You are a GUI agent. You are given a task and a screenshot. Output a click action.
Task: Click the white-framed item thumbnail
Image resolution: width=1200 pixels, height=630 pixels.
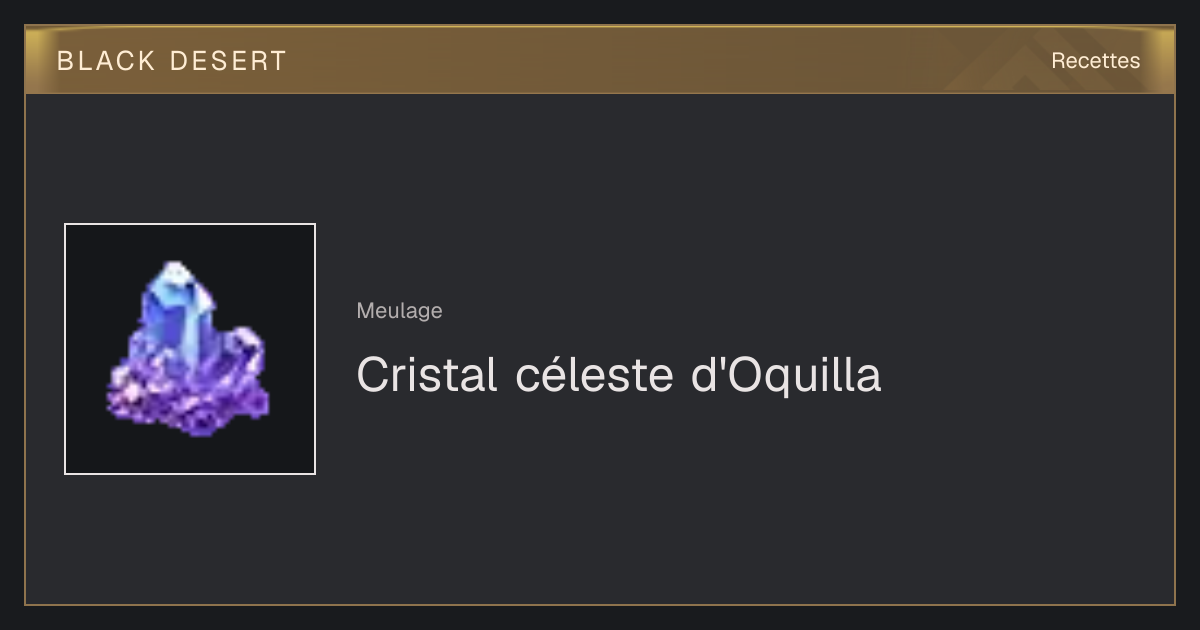(x=190, y=349)
